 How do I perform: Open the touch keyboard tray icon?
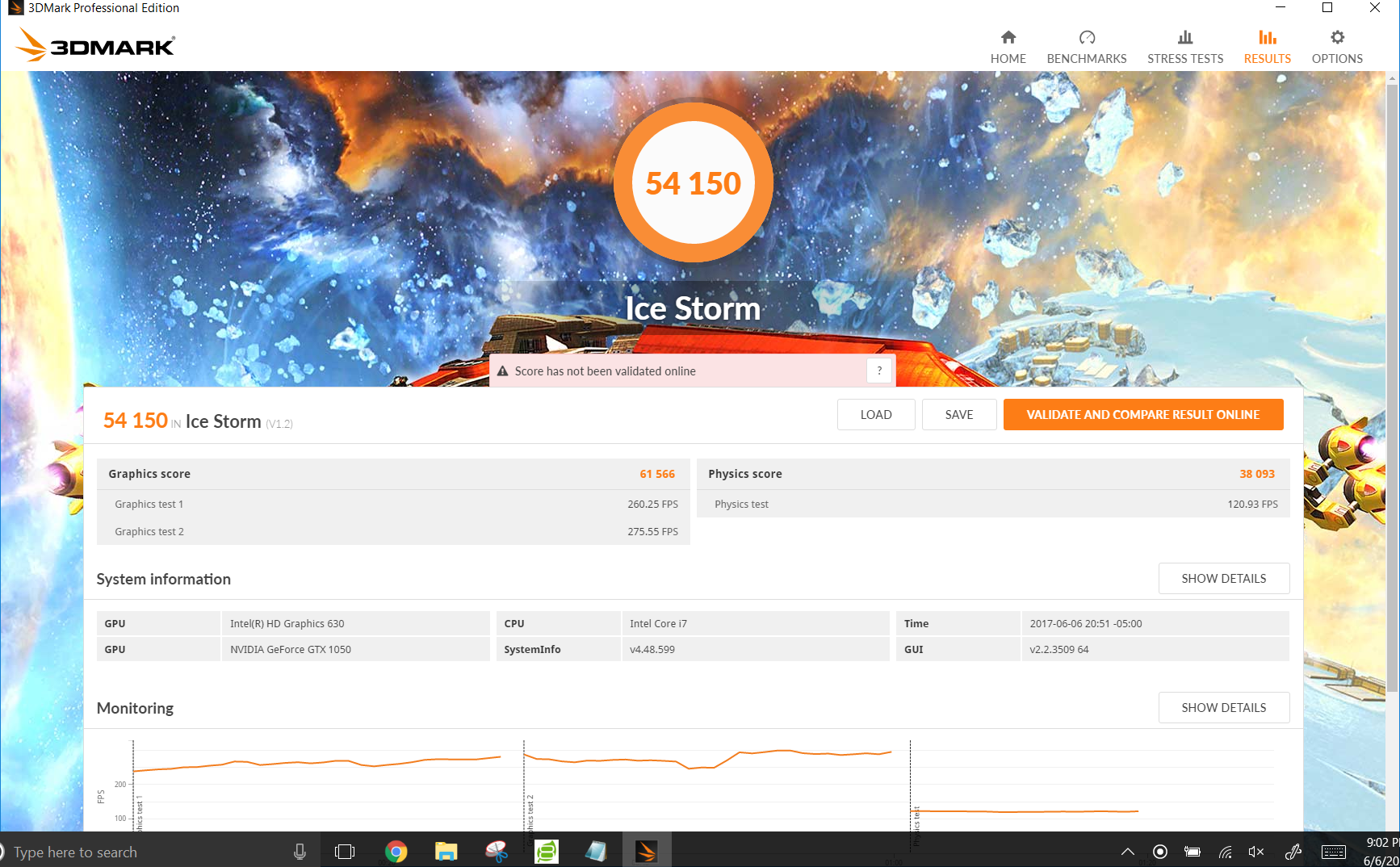coord(1334,852)
